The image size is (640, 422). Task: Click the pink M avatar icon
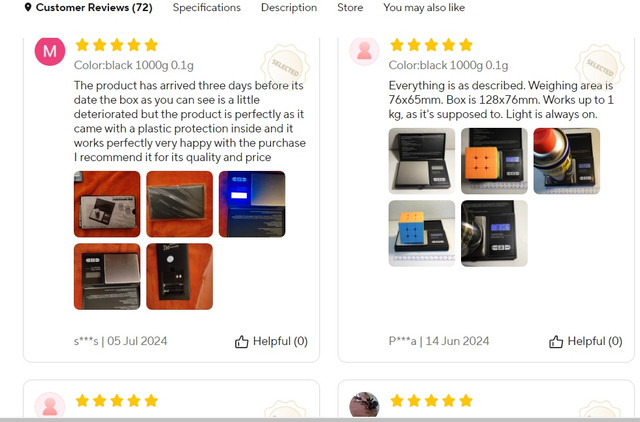tap(50, 51)
